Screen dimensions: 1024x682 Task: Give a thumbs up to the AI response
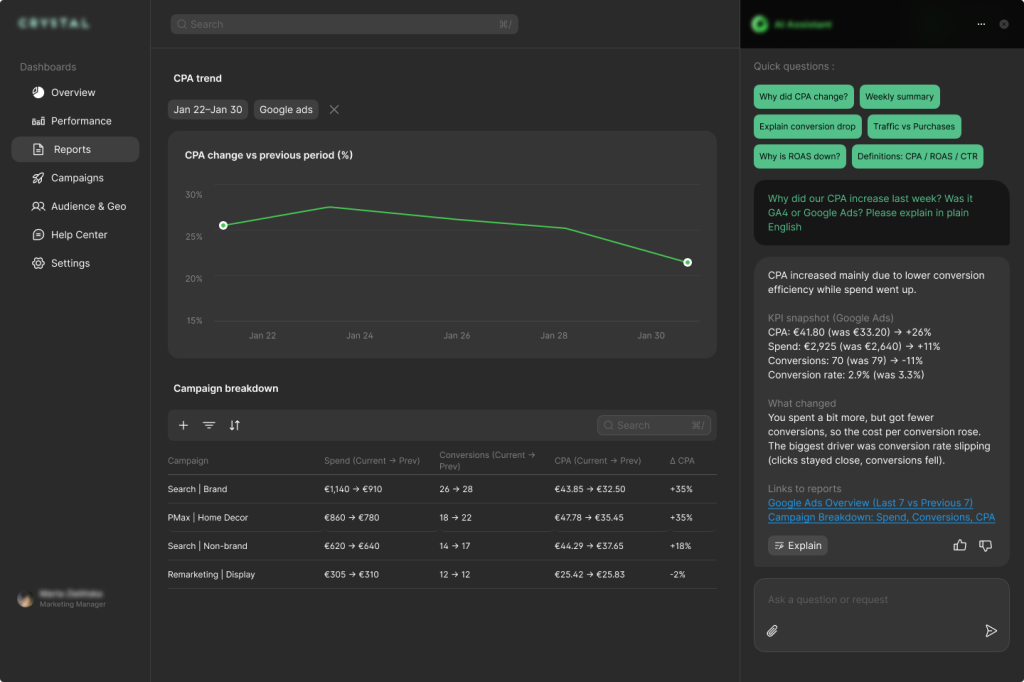[959, 545]
